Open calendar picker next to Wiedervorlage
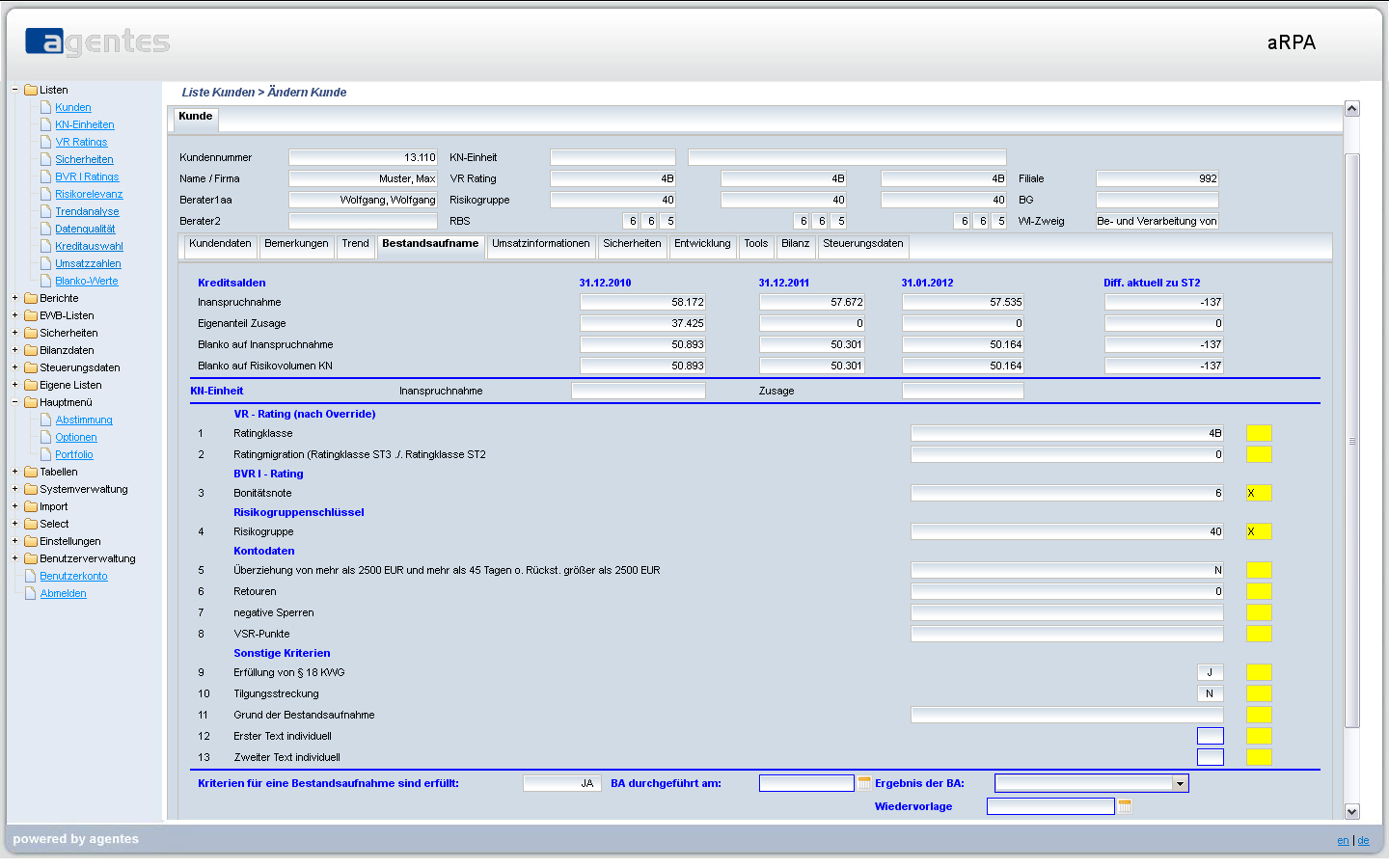The width and height of the screenshot is (1389, 868). 1125,806
